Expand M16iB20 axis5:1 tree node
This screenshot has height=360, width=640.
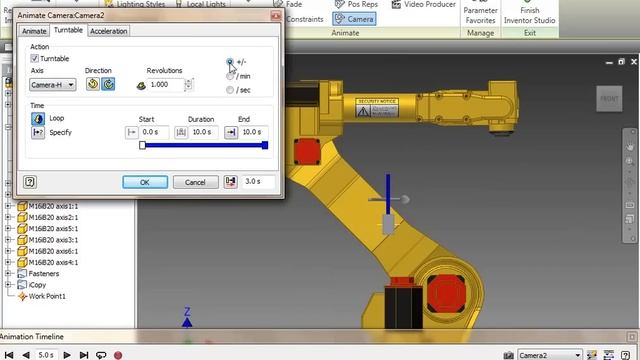point(8,229)
